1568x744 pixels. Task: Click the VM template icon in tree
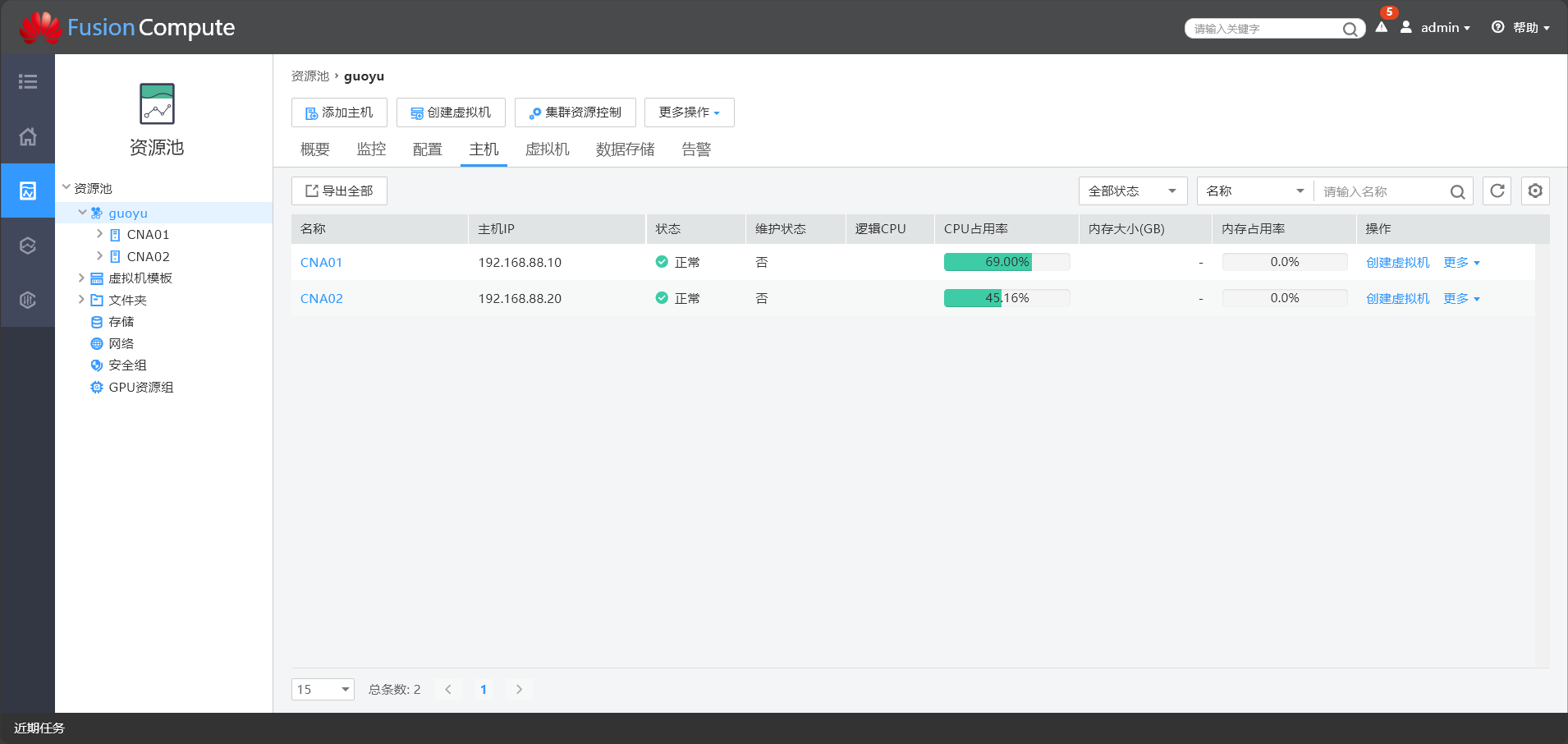coord(97,278)
